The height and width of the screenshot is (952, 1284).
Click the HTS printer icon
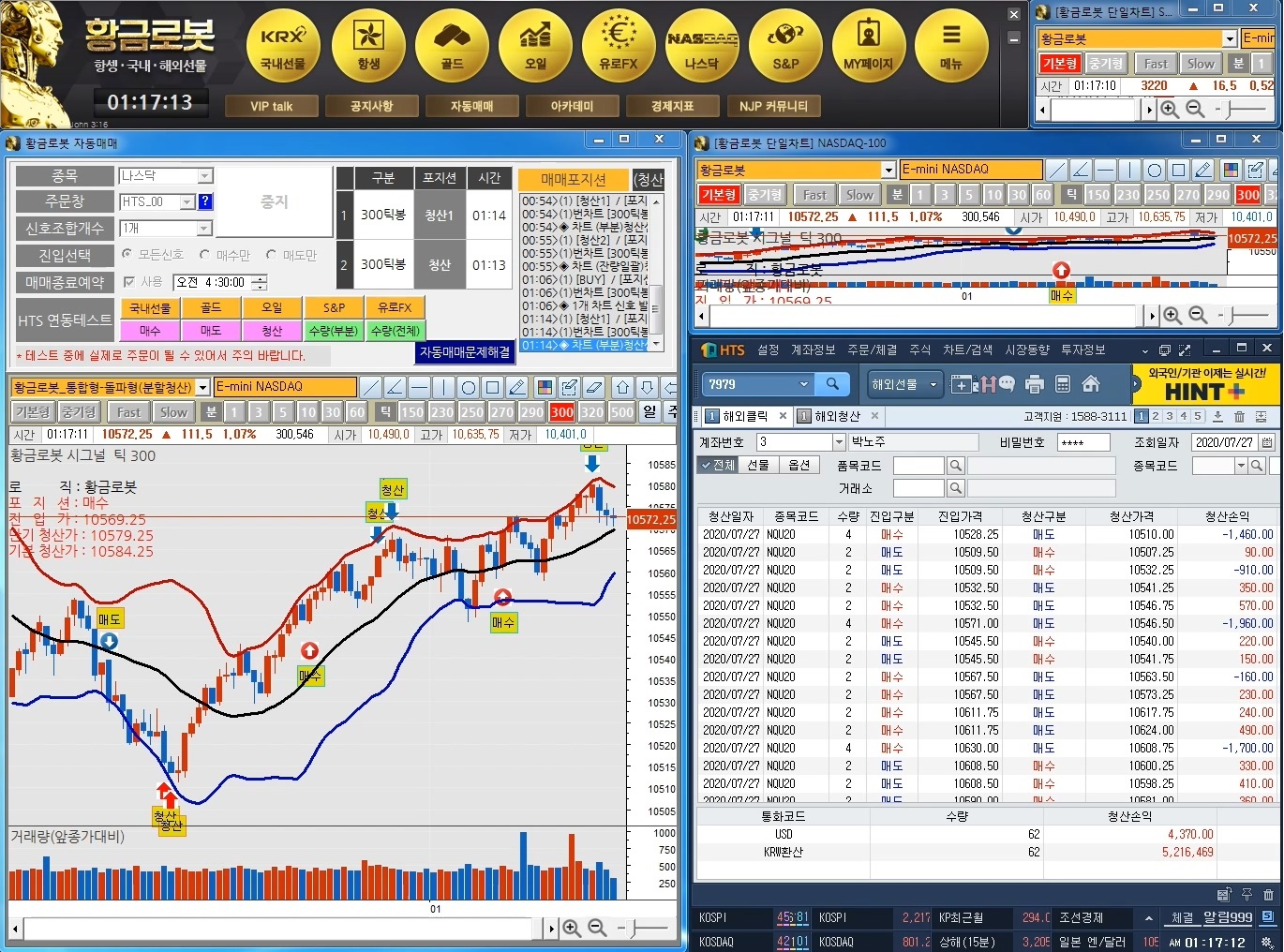pos(1035,384)
